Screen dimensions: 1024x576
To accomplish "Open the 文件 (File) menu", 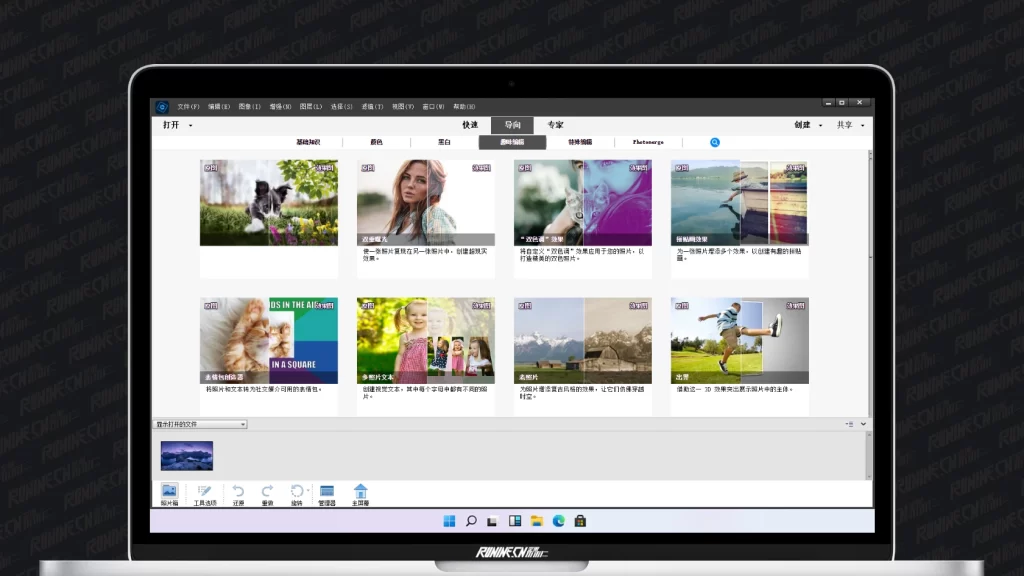I will [188, 106].
